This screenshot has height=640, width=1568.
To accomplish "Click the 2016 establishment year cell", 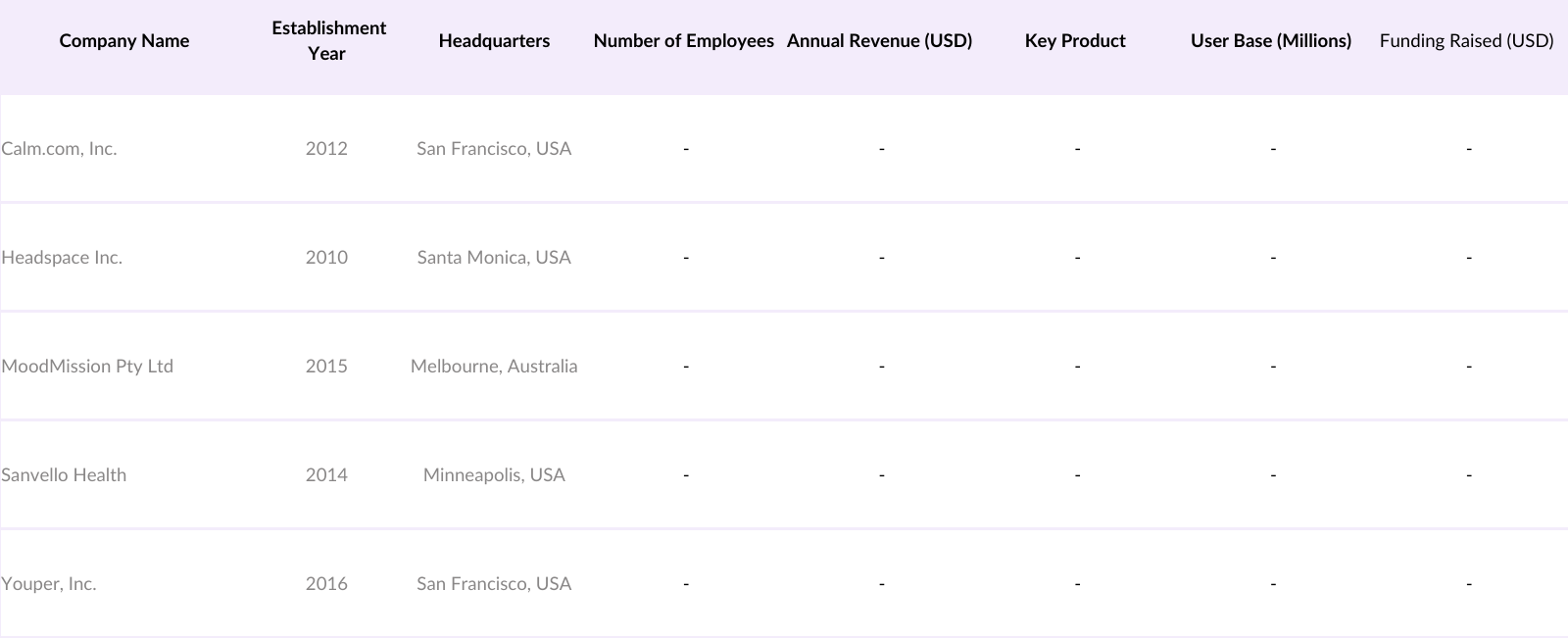I will pos(326,584).
